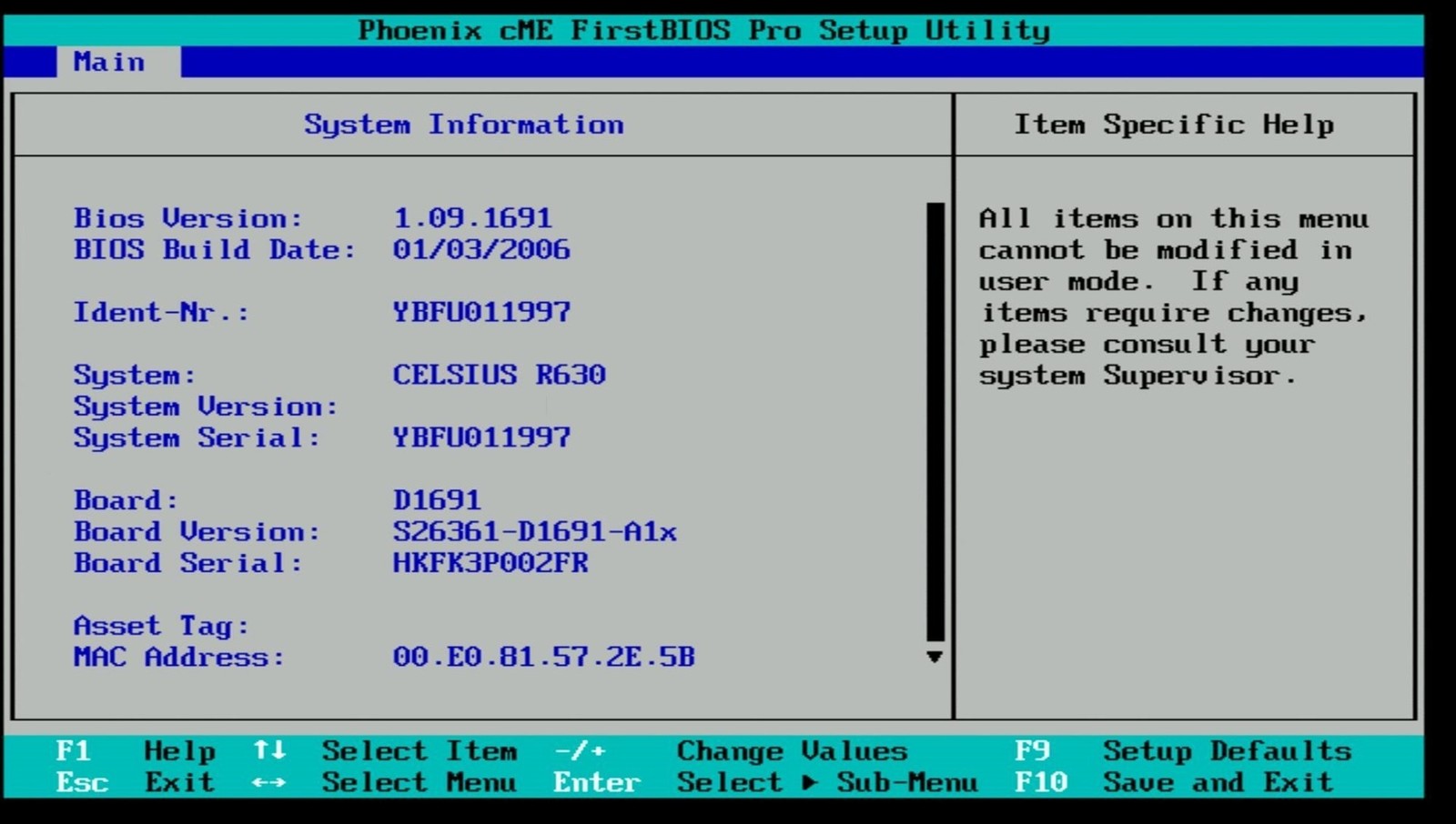Click the F10 key legend
The image size is (1456, 824).
[x=1041, y=782]
